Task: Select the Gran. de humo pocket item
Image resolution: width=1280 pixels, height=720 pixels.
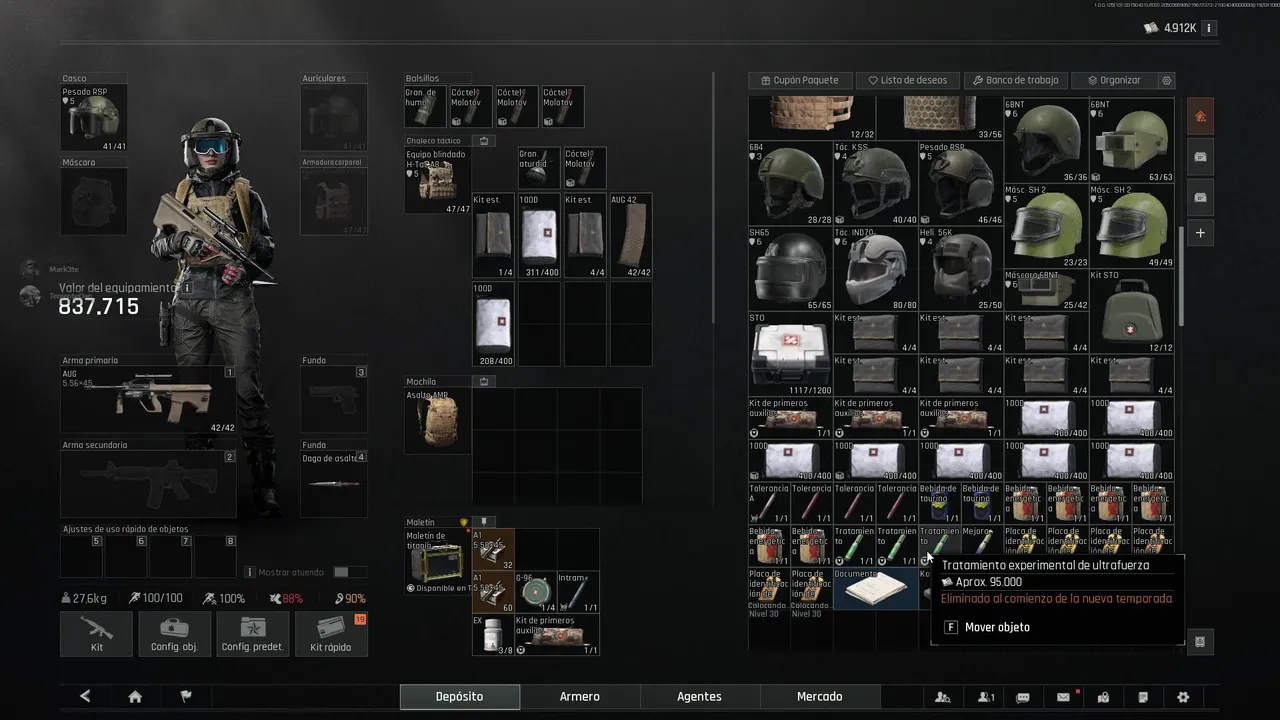Action: point(425,106)
